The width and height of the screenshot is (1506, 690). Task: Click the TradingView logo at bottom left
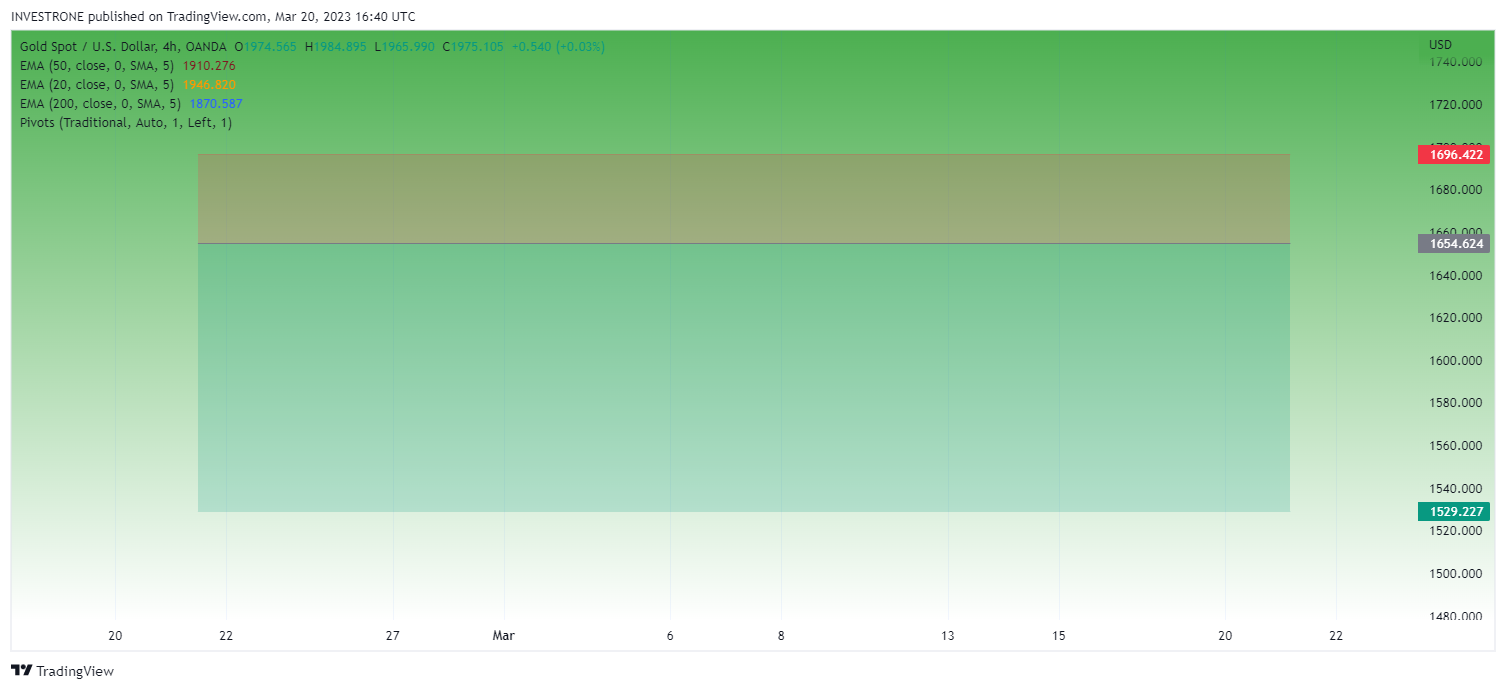62,671
